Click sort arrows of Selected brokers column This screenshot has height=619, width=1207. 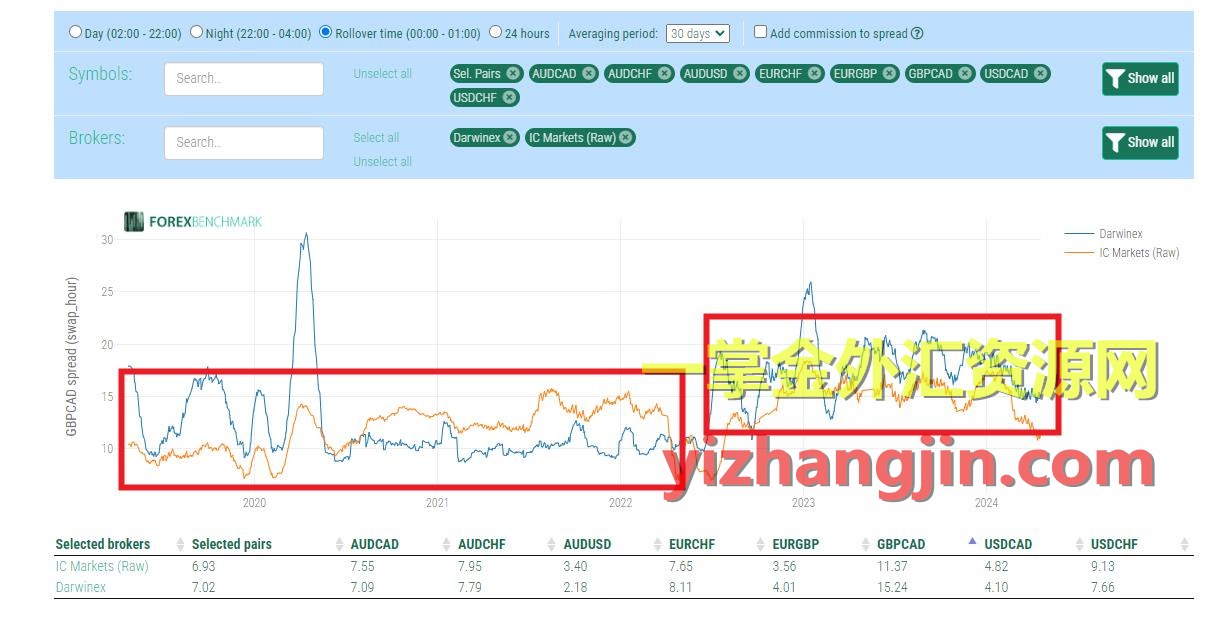tap(181, 544)
